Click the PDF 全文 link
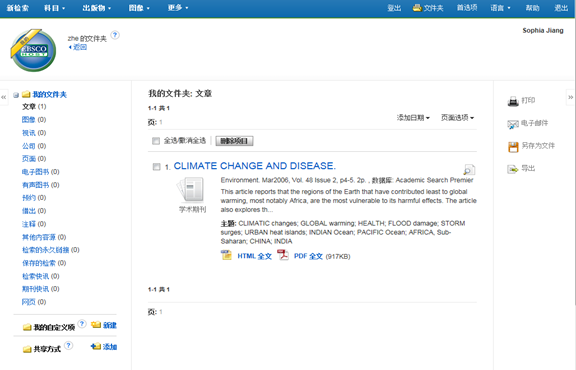Screen dimensions: 576x370 (x=308, y=256)
